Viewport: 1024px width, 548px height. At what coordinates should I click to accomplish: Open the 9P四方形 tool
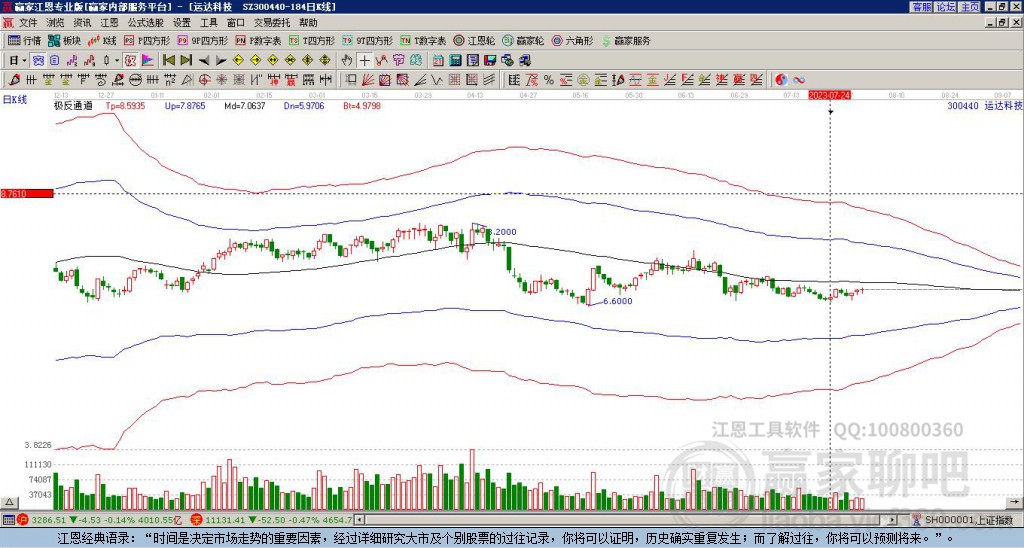(203, 40)
